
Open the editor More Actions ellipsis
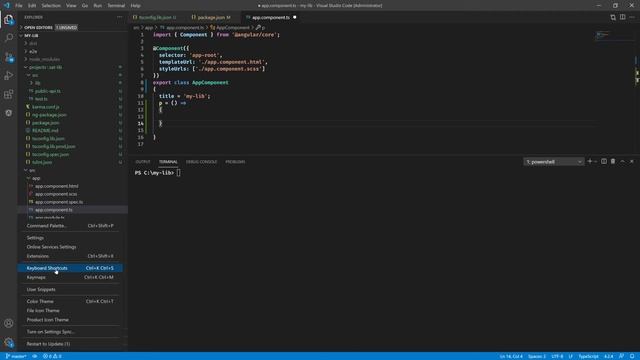pyautogui.click(x=632, y=17)
